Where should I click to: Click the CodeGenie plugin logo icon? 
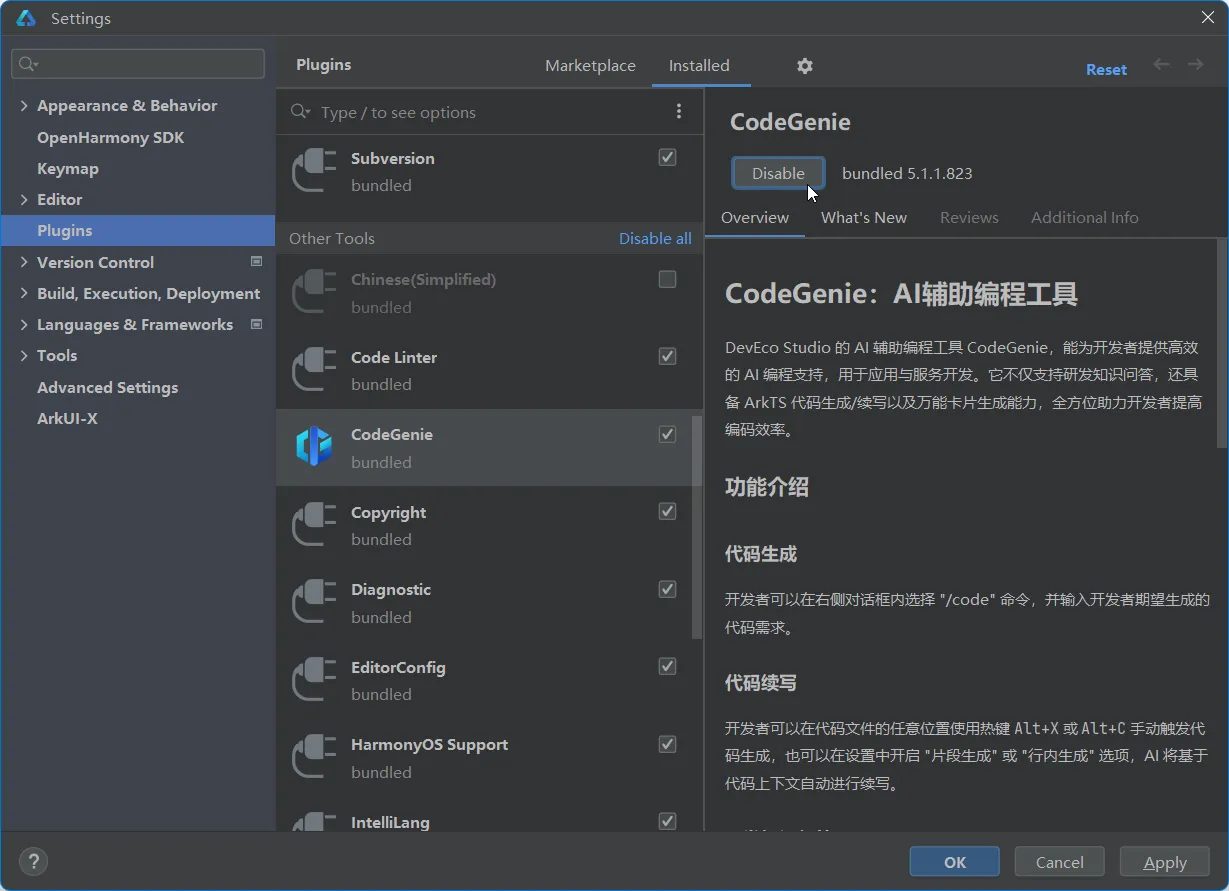click(x=313, y=447)
